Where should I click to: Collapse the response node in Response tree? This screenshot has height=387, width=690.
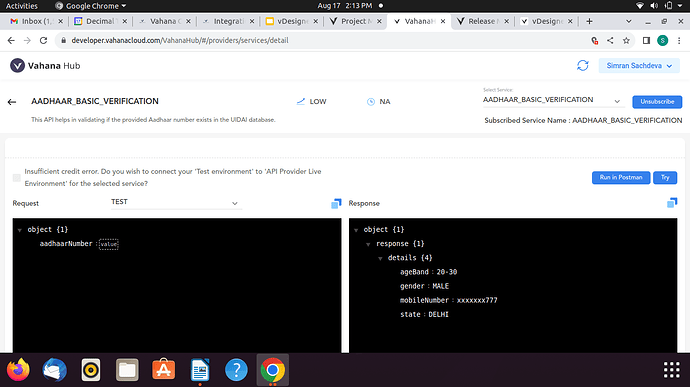click(368, 244)
